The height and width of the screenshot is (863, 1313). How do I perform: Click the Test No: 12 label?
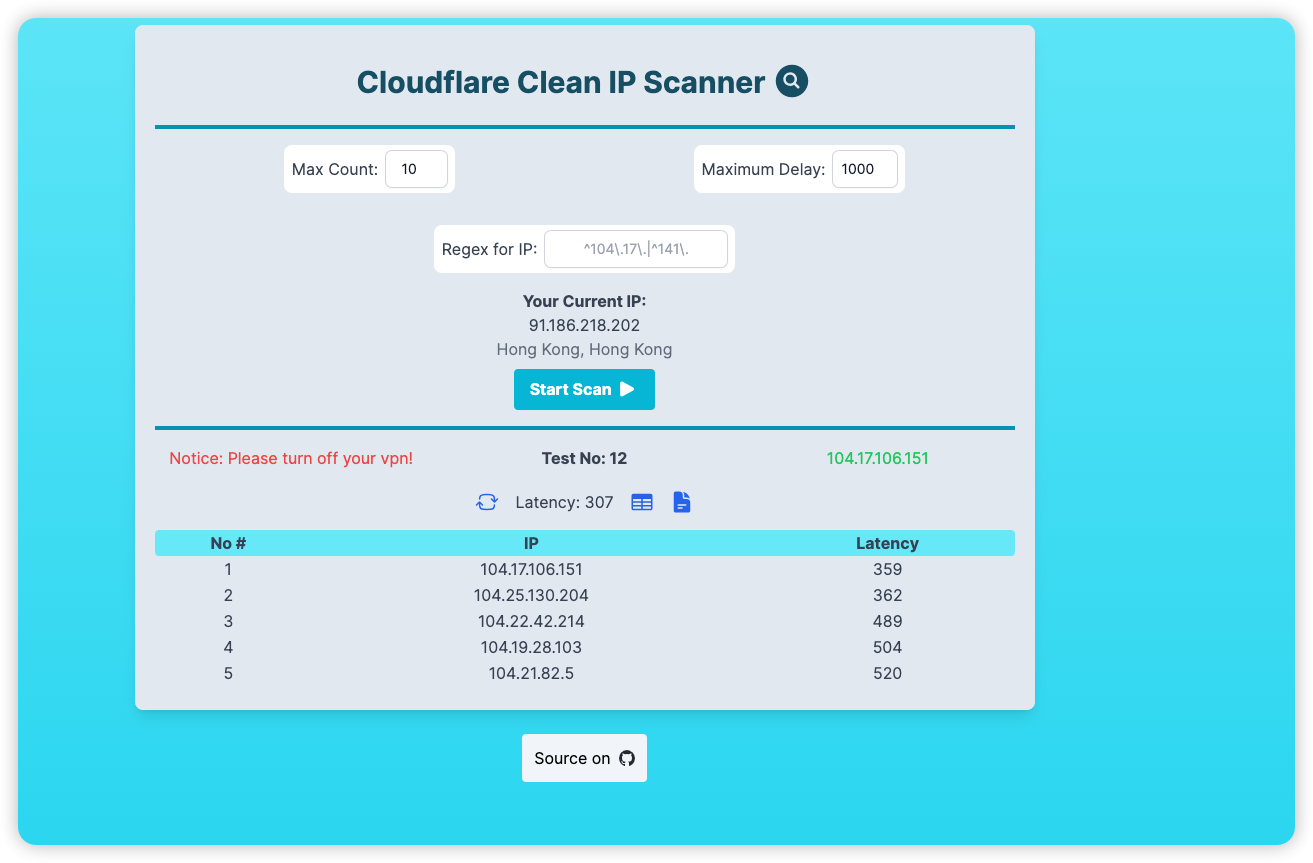[x=584, y=458]
